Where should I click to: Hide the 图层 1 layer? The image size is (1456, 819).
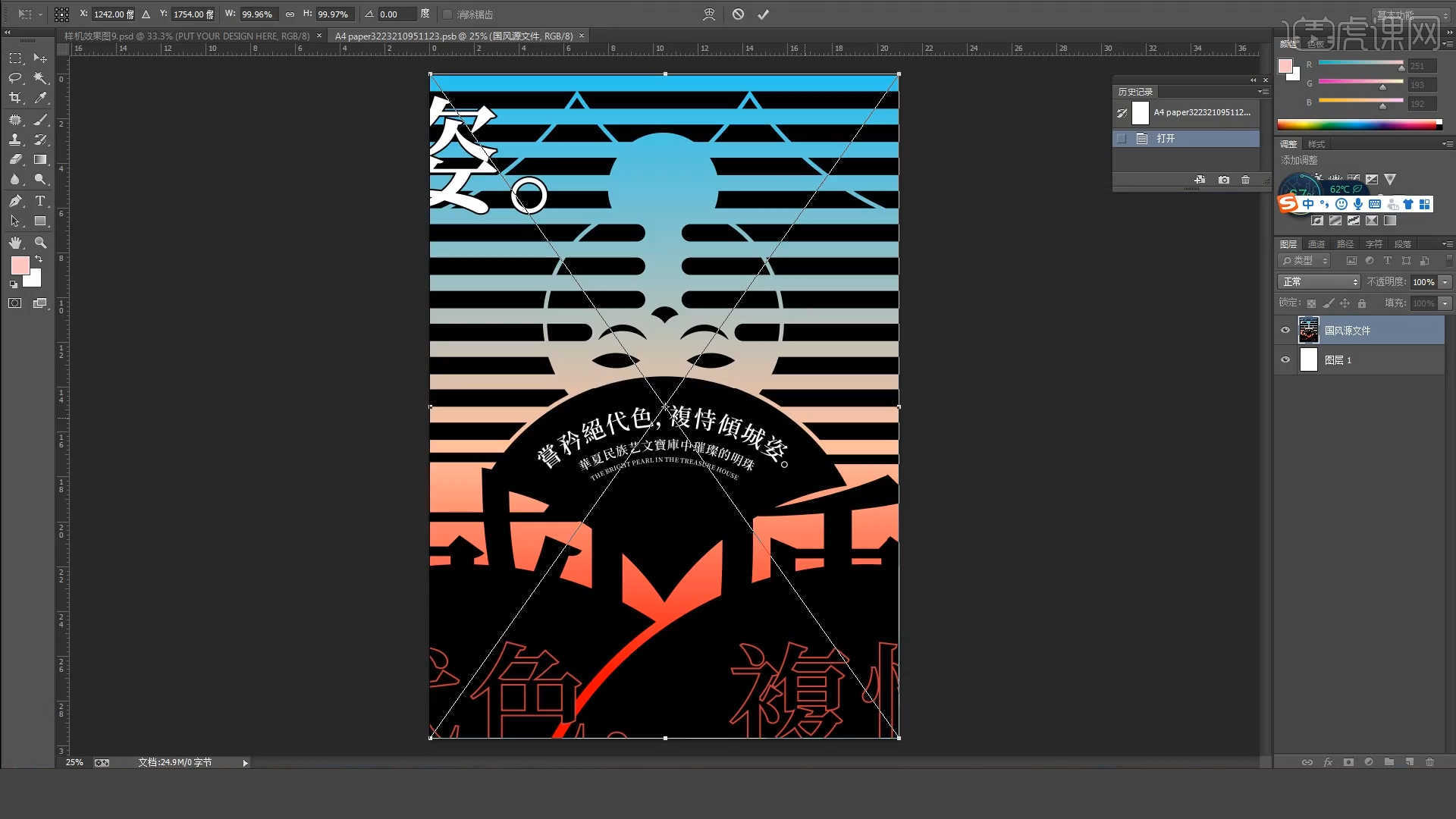(1285, 359)
